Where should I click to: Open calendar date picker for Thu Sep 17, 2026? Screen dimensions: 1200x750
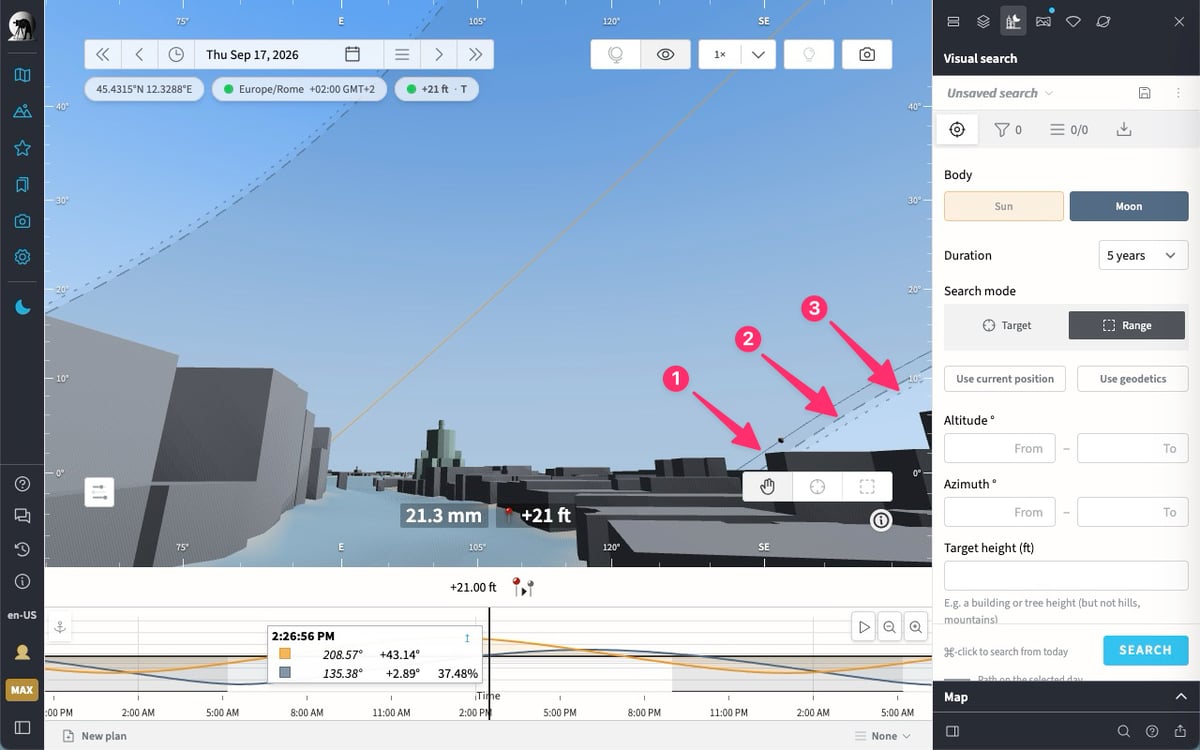(352, 55)
